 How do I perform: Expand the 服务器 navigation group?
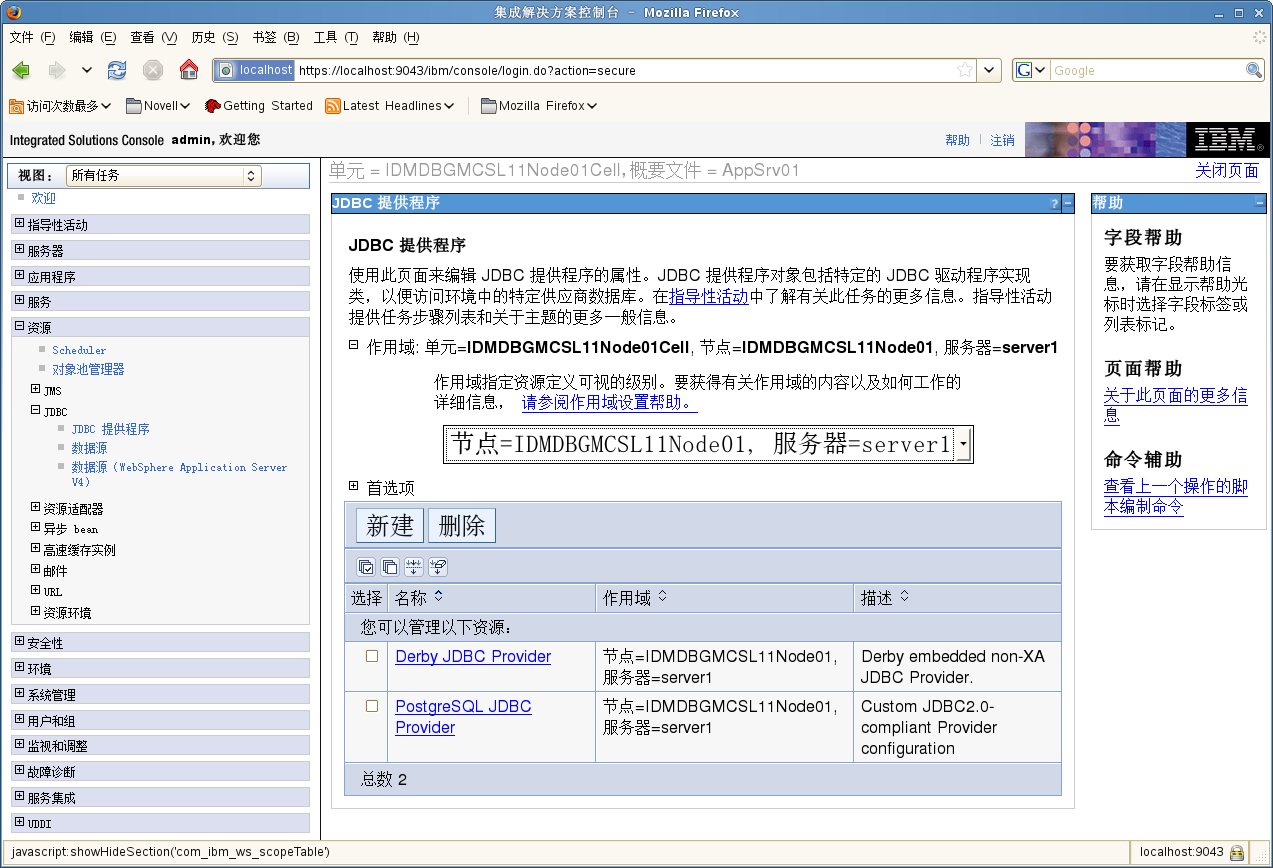[x=19, y=250]
